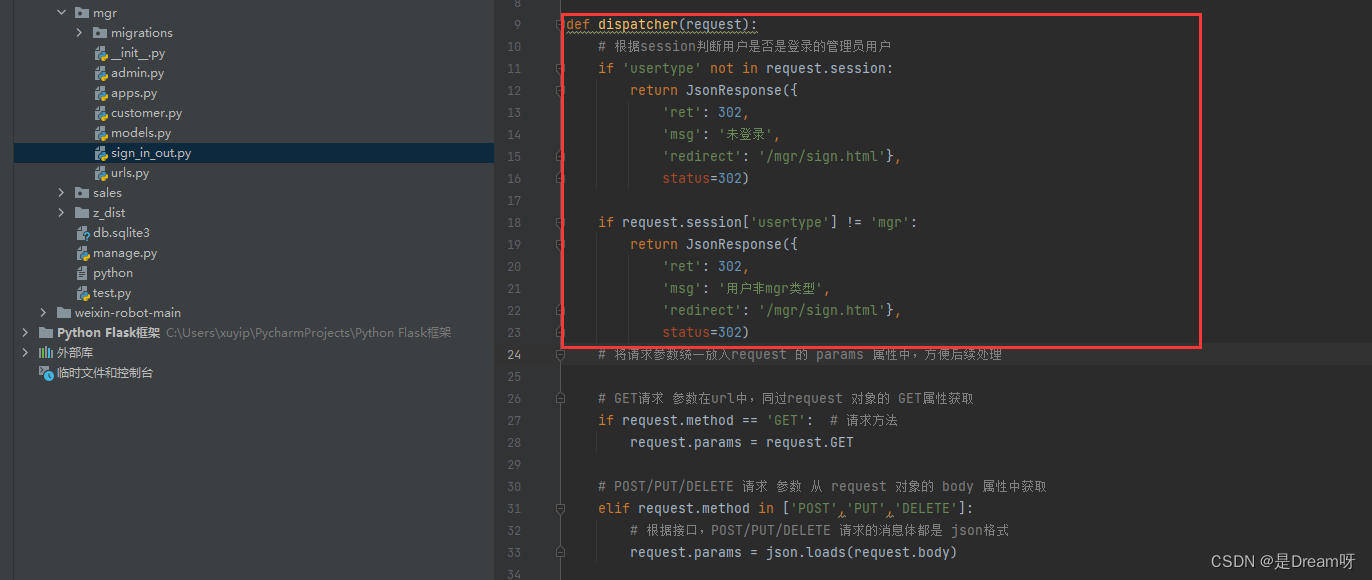This screenshot has height=580, width=1372.
Task: Click the z_dist folder icon
Action: click(x=82, y=213)
